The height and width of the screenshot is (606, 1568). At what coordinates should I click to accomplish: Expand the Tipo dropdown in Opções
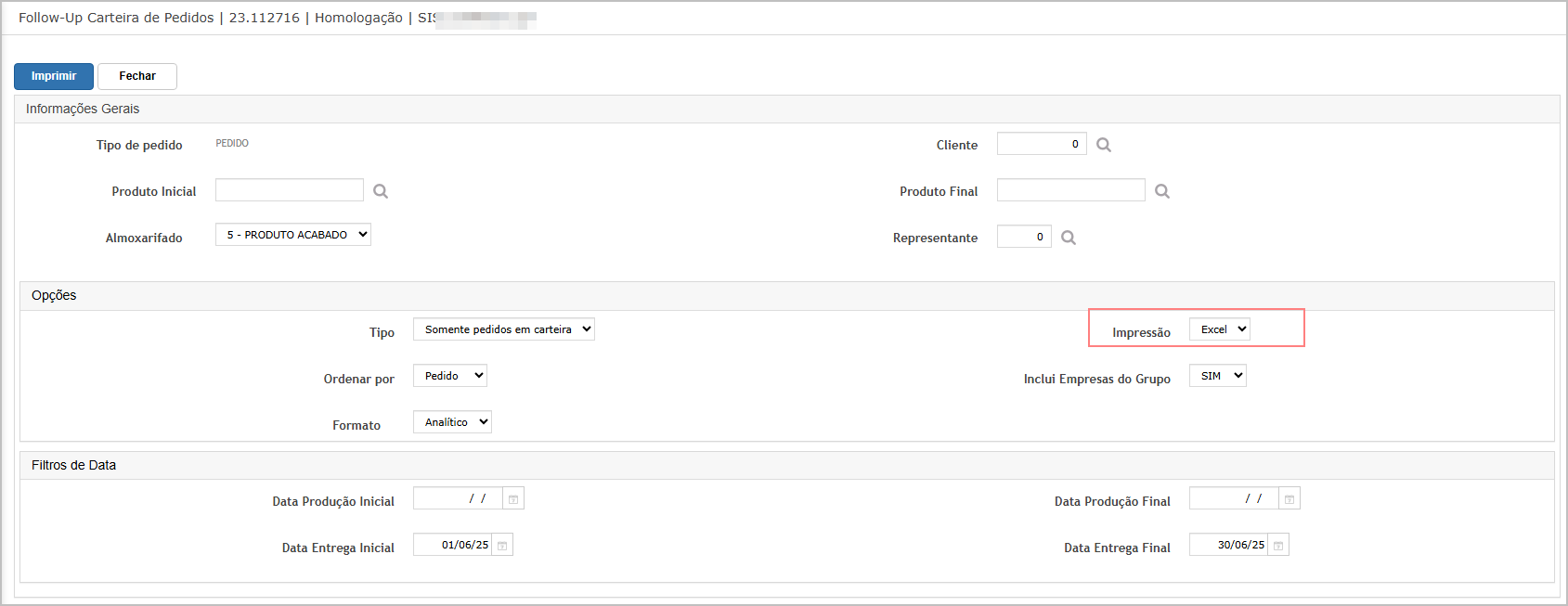(504, 329)
